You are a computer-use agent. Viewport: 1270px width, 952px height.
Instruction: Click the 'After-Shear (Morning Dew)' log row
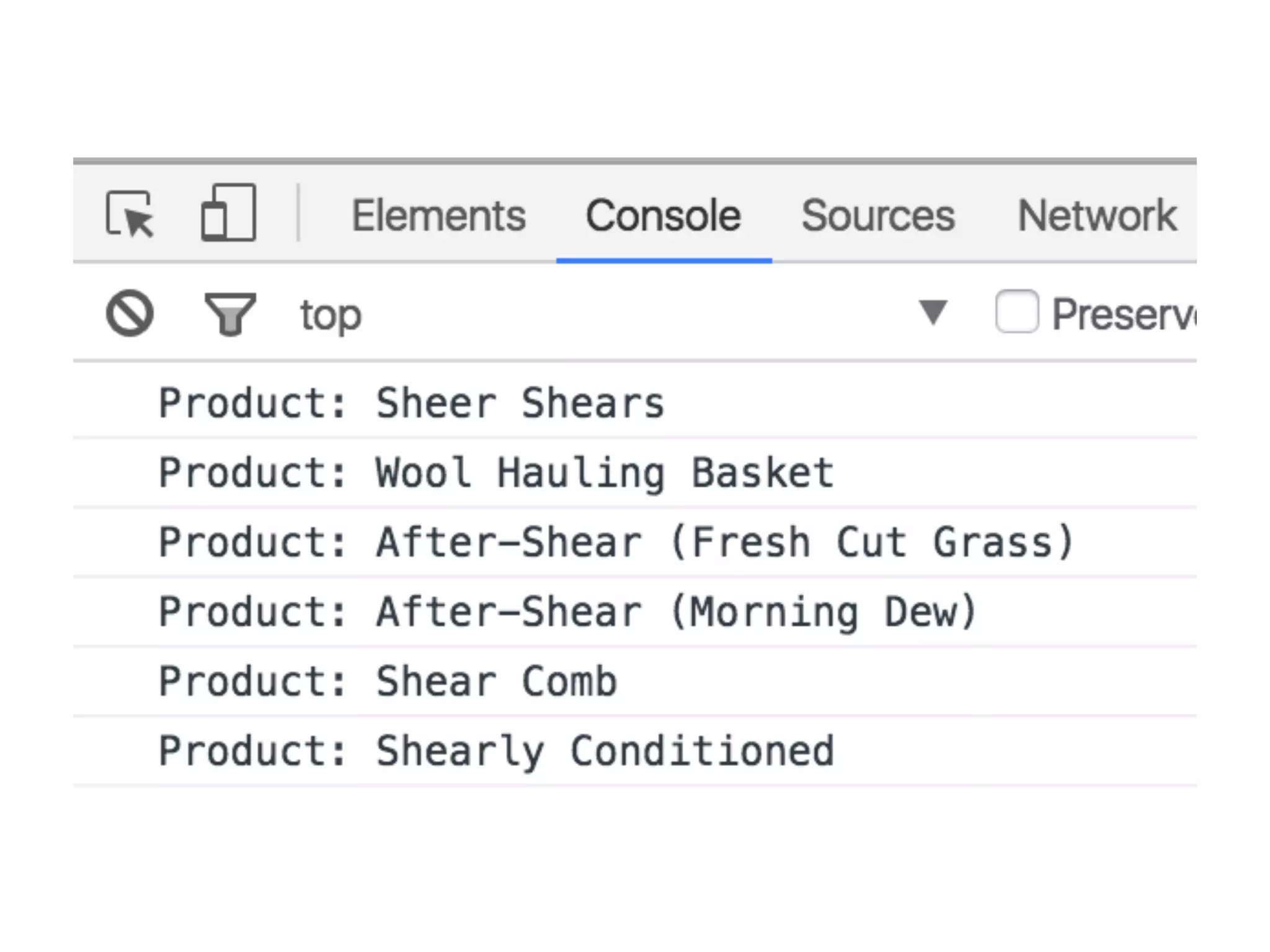tap(567, 612)
